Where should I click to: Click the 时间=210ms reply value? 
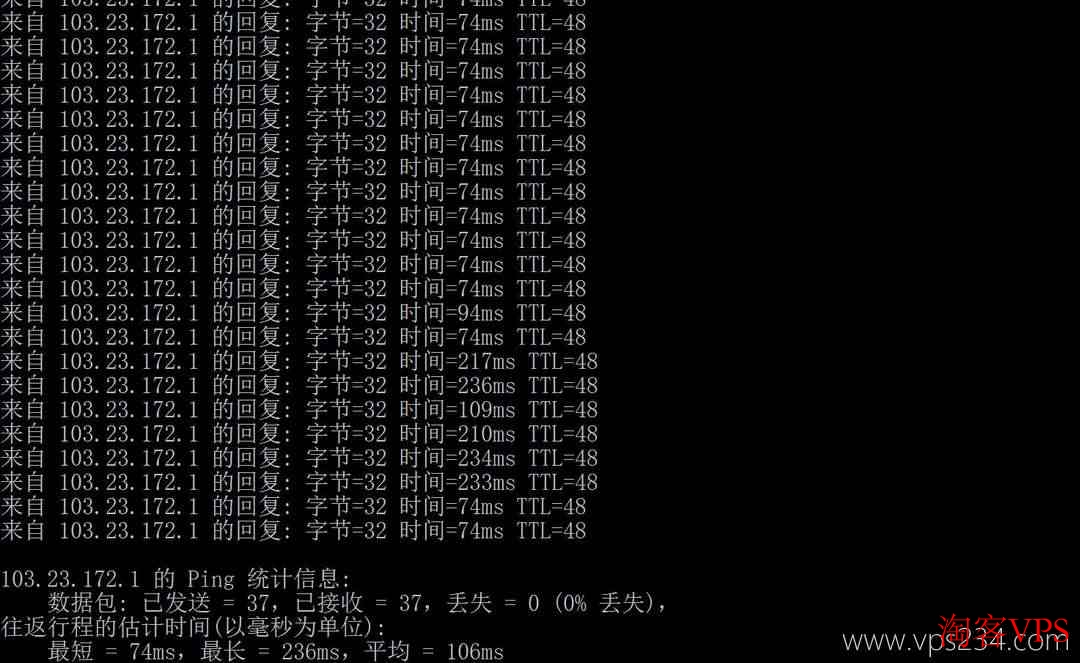457,434
